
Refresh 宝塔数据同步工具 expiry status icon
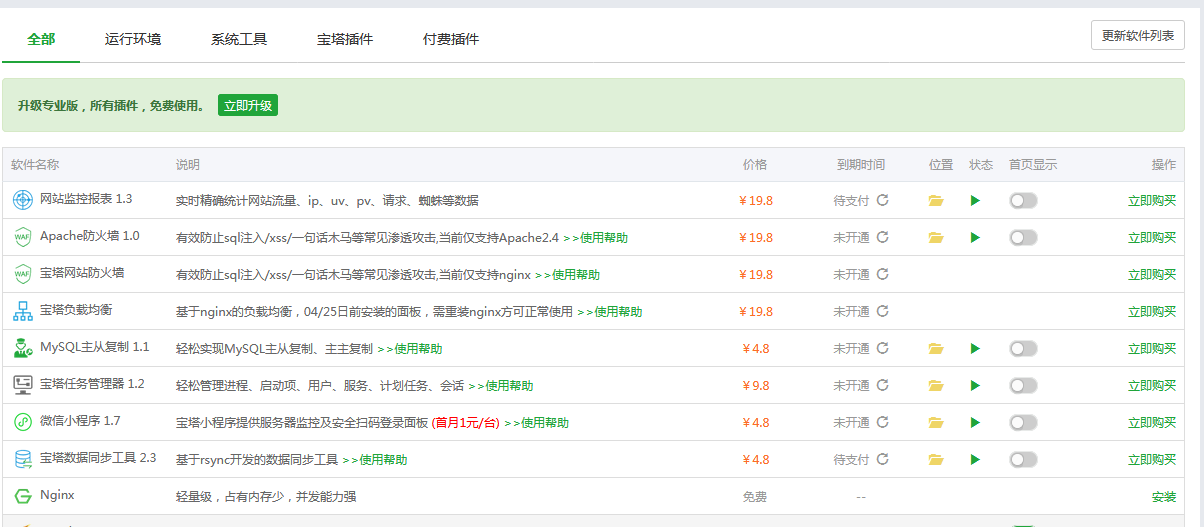click(882, 459)
